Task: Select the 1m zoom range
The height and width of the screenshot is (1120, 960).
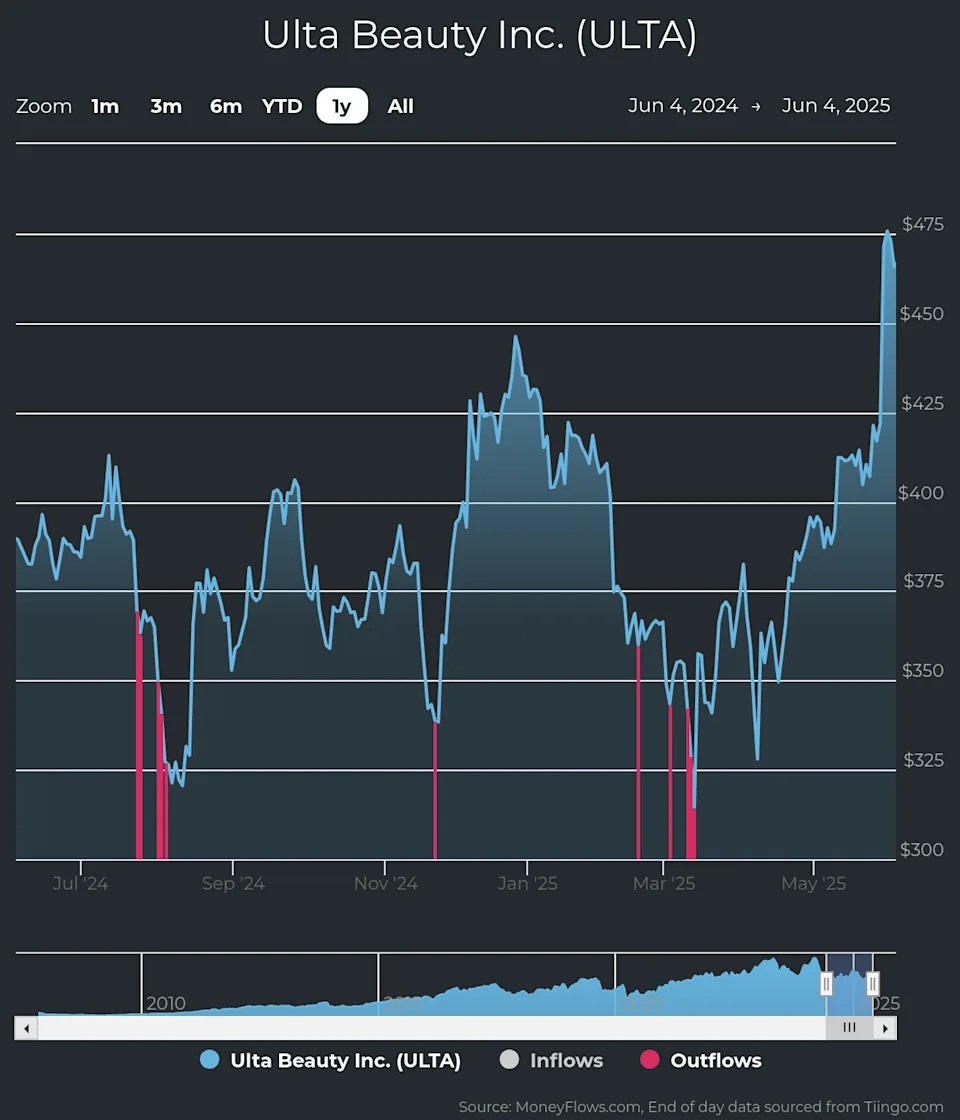Action: click(105, 106)
